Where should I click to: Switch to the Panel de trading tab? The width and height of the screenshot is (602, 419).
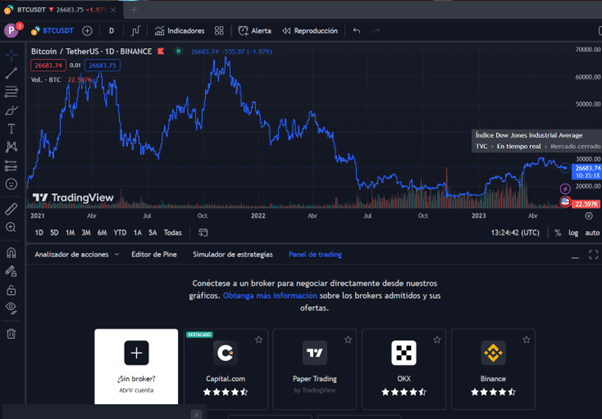point(315,254)
